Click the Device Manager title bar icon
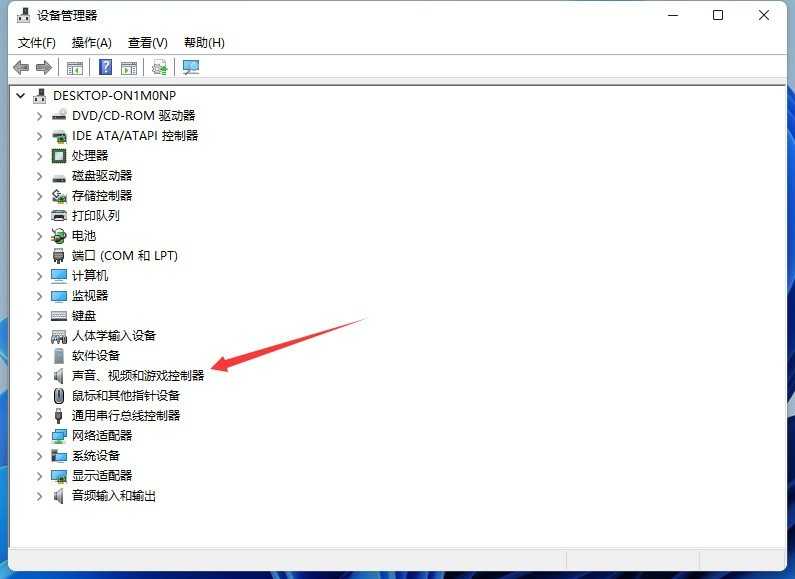 [23, 15]
